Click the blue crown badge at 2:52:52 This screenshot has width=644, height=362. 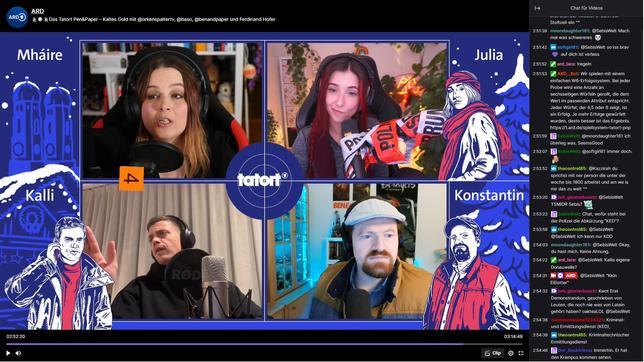[x=553, y=168]
